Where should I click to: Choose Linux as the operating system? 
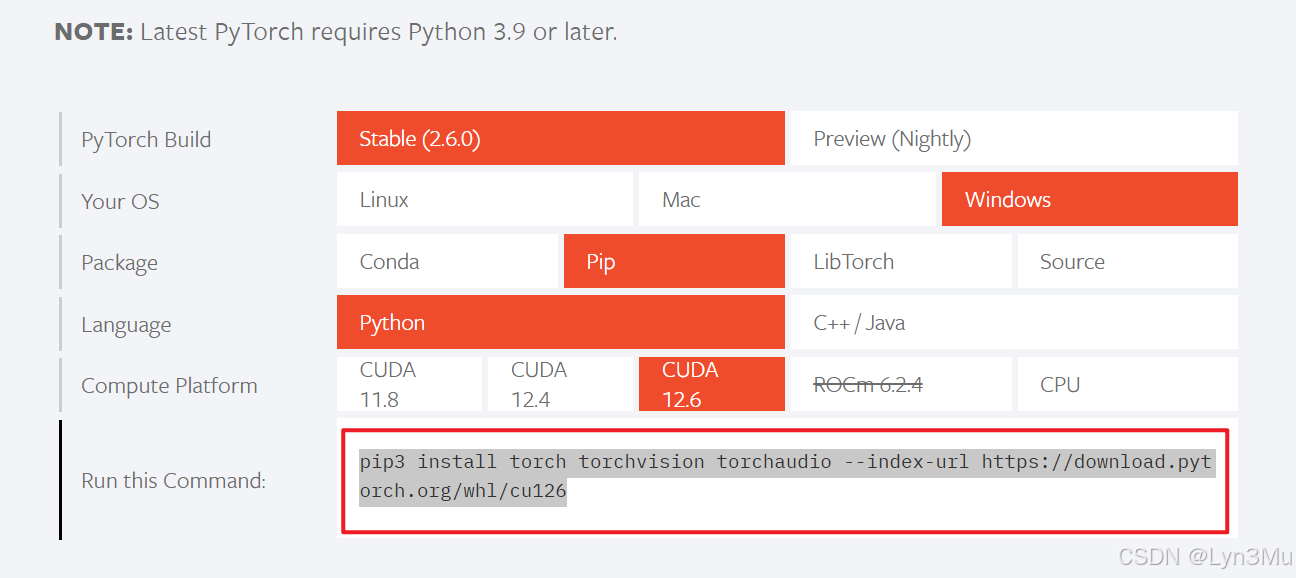484,199
